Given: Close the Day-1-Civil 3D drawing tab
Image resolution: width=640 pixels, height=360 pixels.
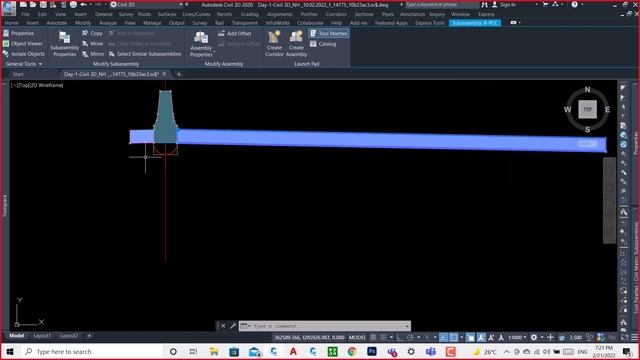Looking at the screenshot, I should (164, 74).
